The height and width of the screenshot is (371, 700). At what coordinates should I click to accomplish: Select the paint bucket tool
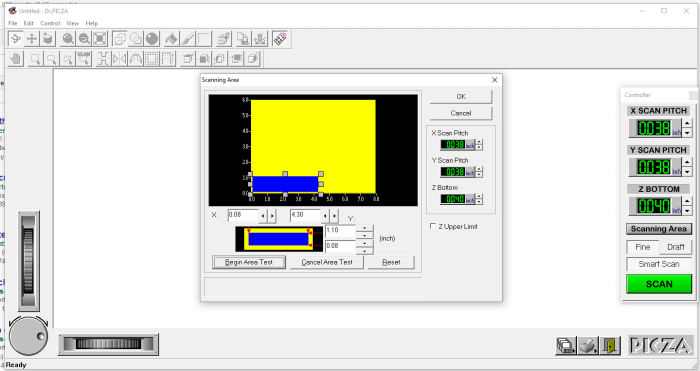171,39
